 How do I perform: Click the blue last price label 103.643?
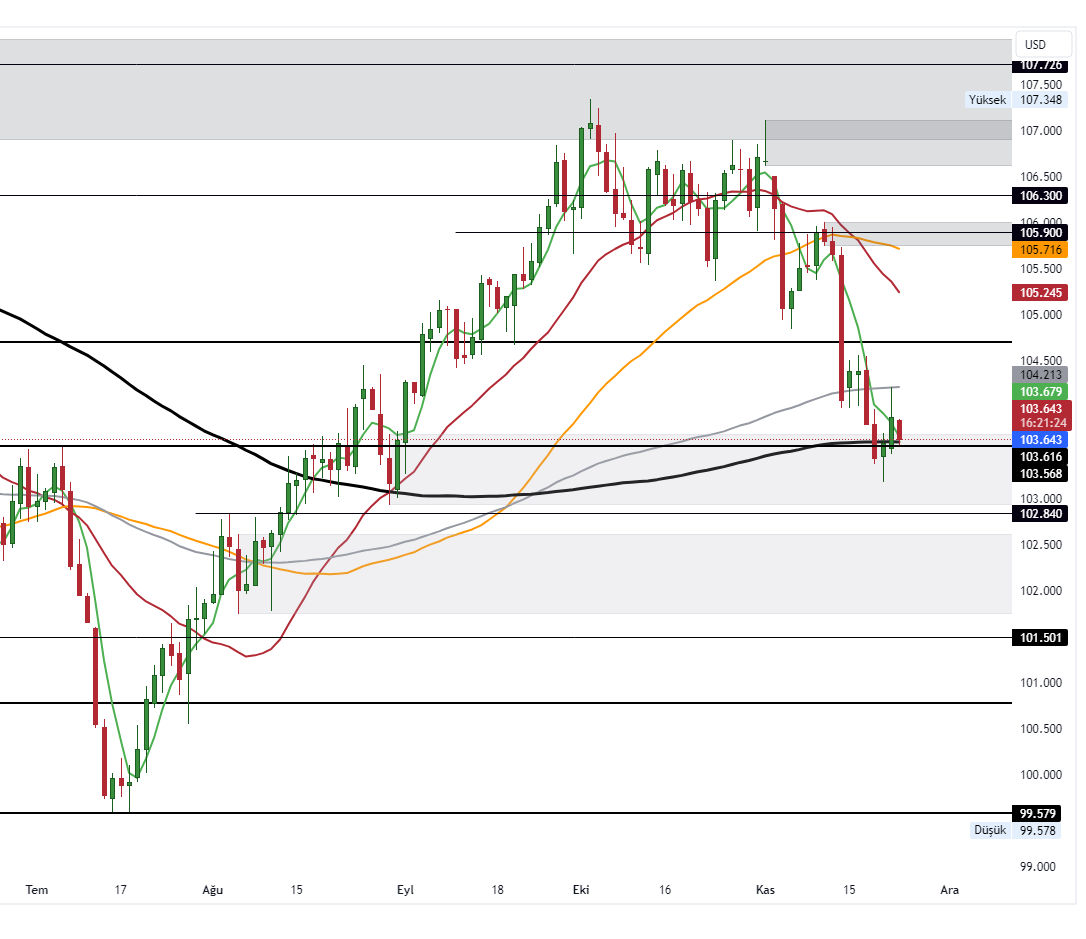(1040, 440)
